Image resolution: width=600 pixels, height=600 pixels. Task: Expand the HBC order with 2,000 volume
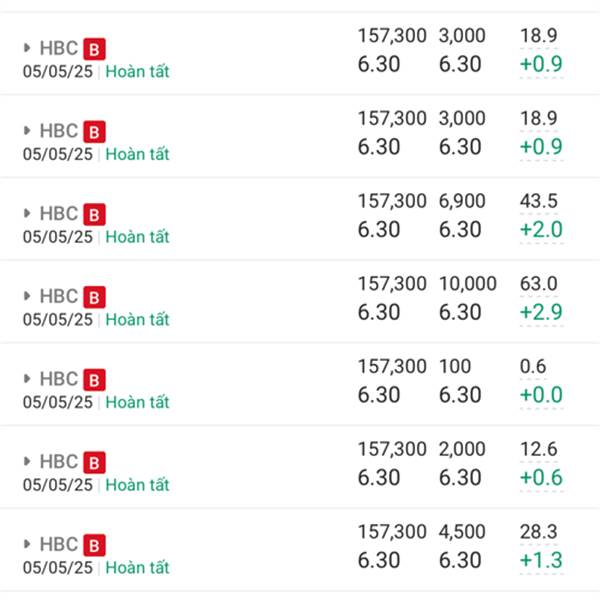pos(27,461)
